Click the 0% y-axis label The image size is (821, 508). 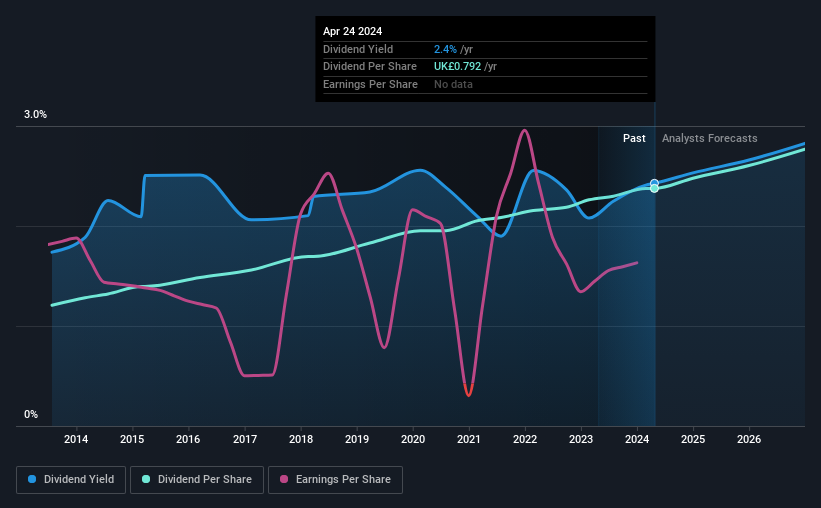(31, 414)
